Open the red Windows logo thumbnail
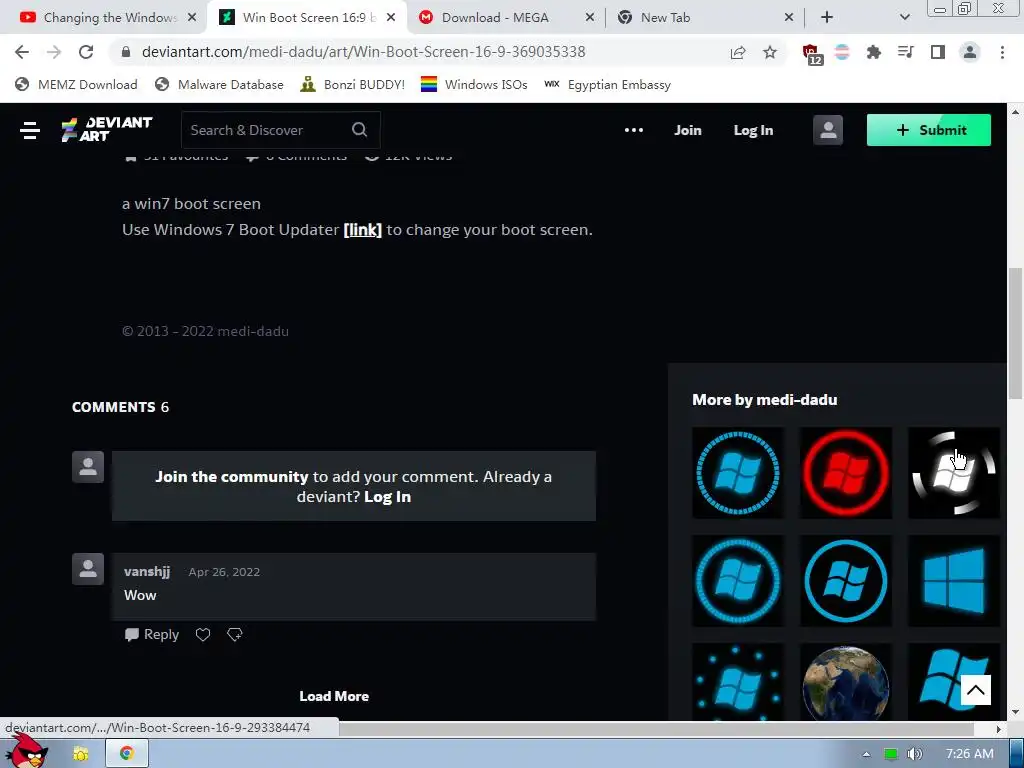The height and width of the screenshot is (768, 1024). pyautogui.click(x=846, y=473)
